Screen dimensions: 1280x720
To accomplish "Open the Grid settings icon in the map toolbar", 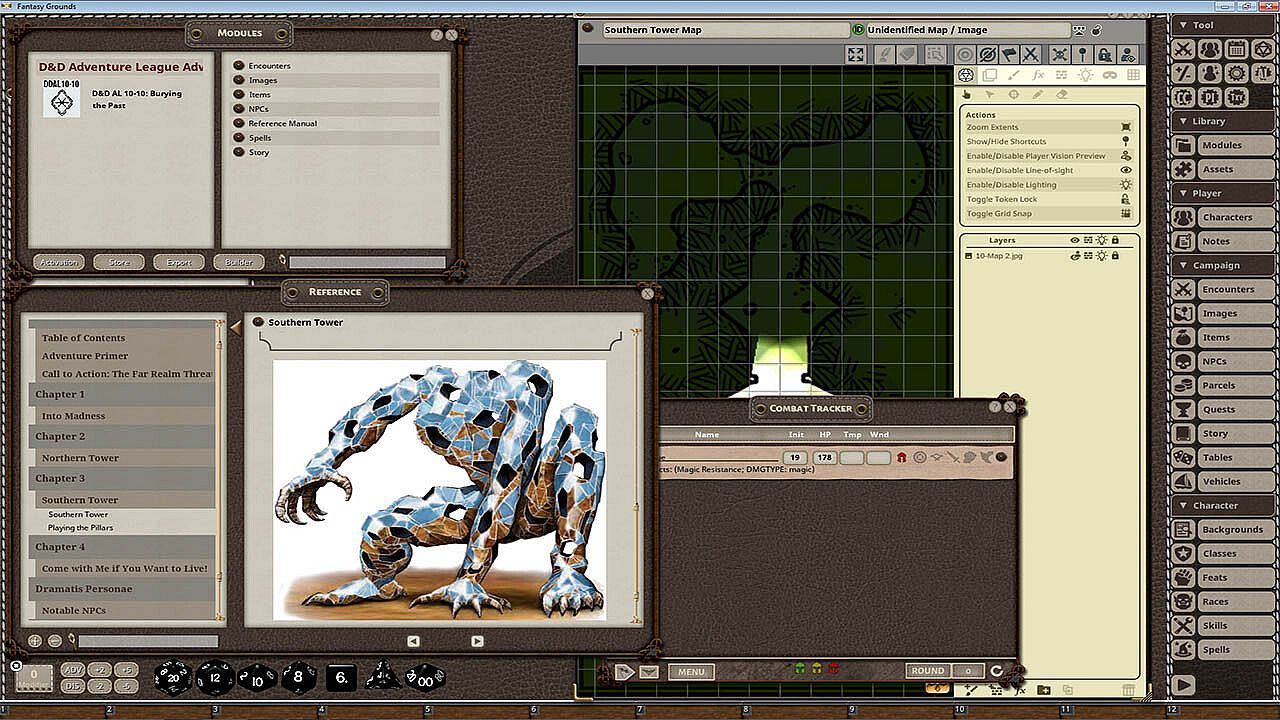I will click(1133, 75).
